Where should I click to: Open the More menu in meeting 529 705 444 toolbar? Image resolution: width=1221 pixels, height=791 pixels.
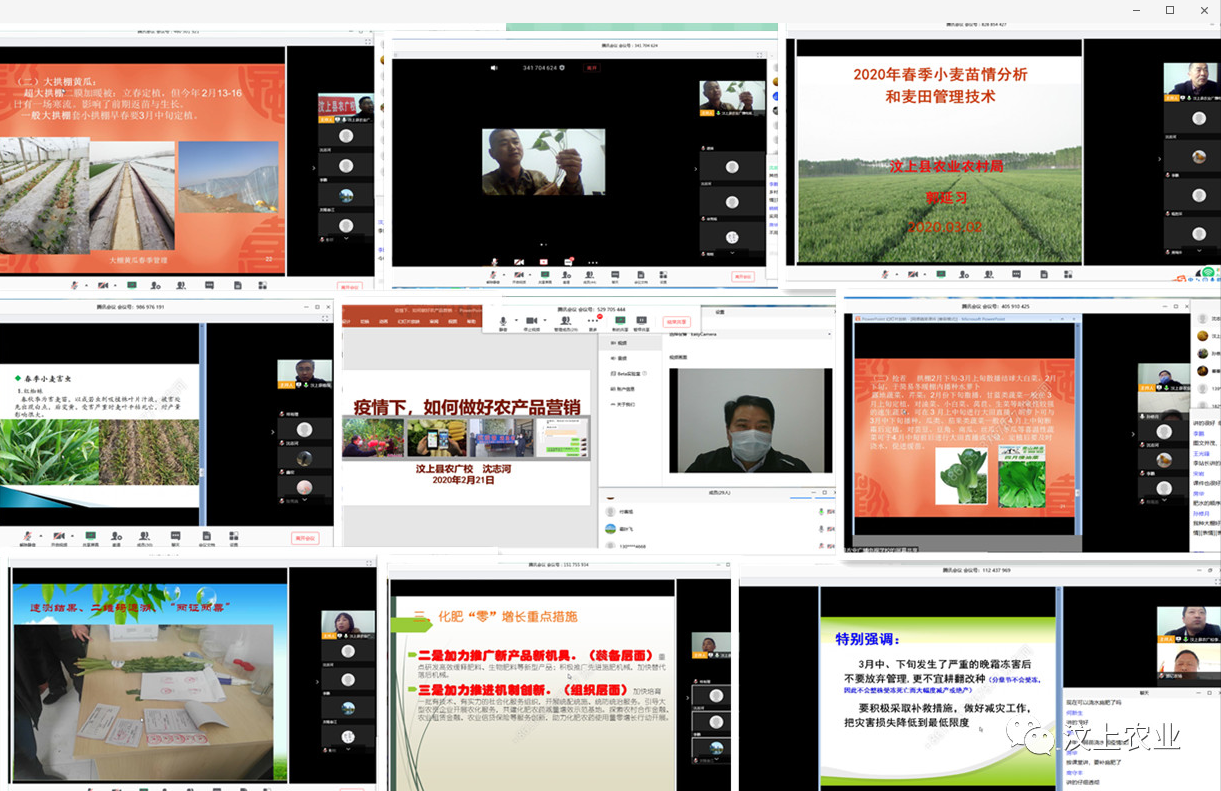(593, 320)
